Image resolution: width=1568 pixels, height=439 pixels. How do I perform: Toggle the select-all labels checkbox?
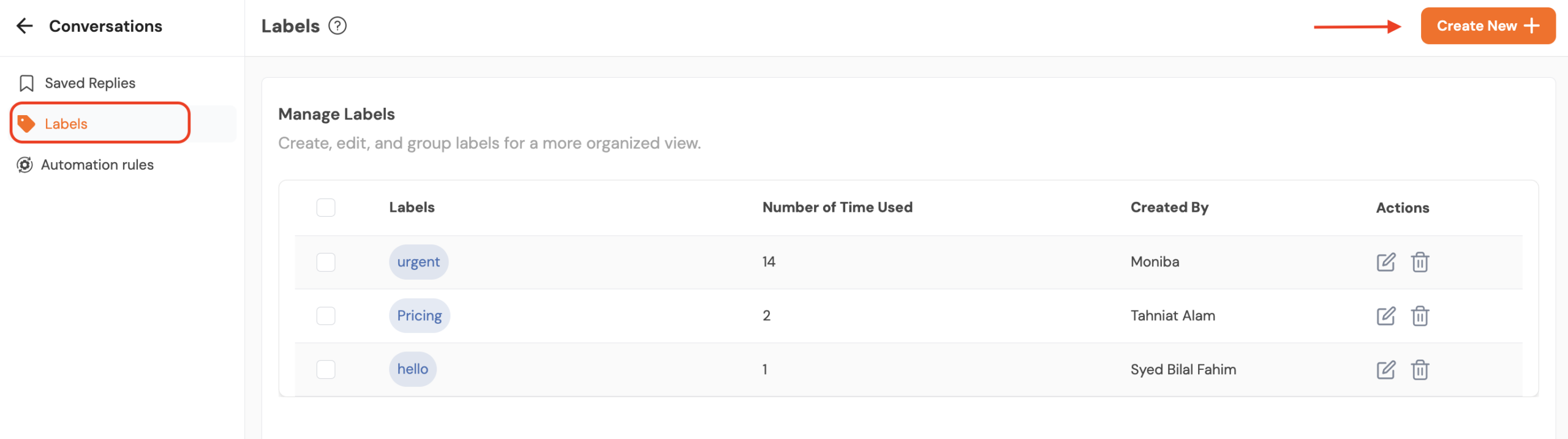[326, 208]
